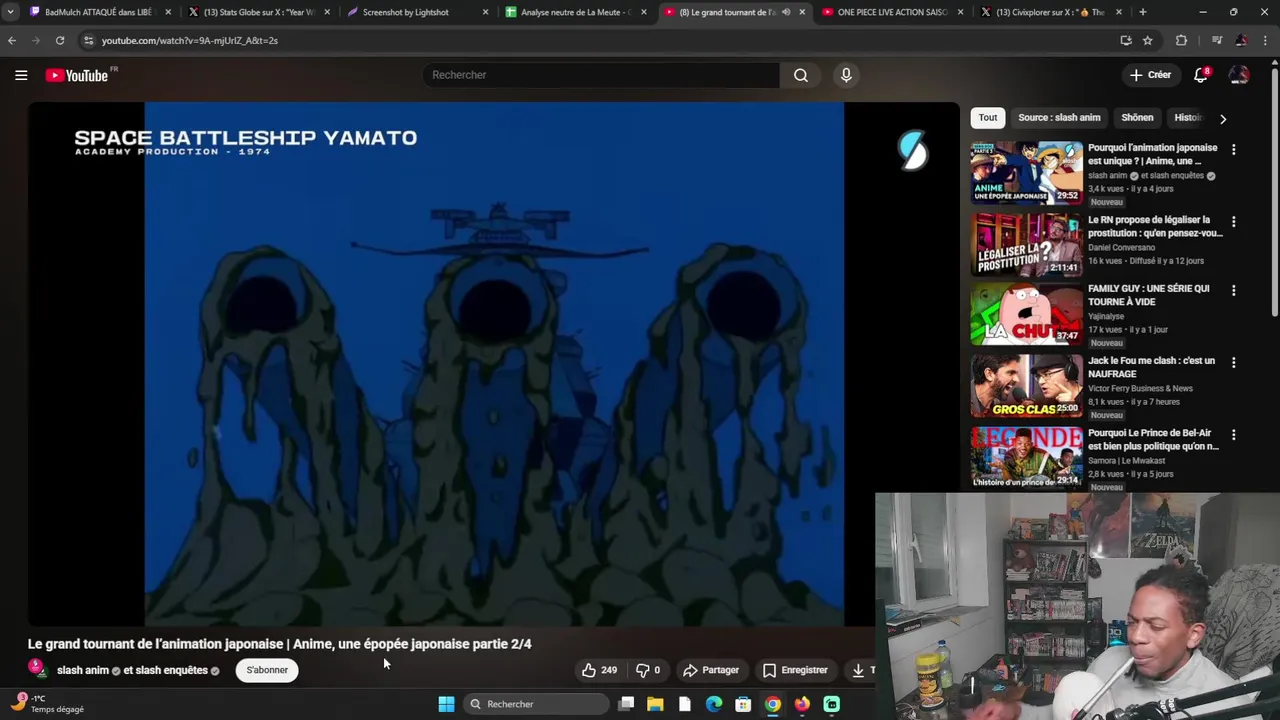
Task: Open Task View on the taskbar
Action: (x=626, y=704)
